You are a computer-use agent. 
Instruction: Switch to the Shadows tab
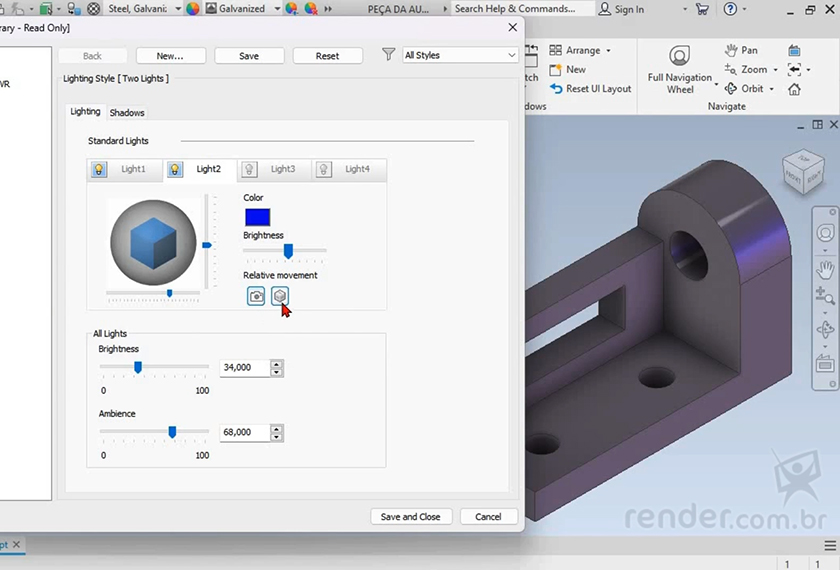click(127, 113)
